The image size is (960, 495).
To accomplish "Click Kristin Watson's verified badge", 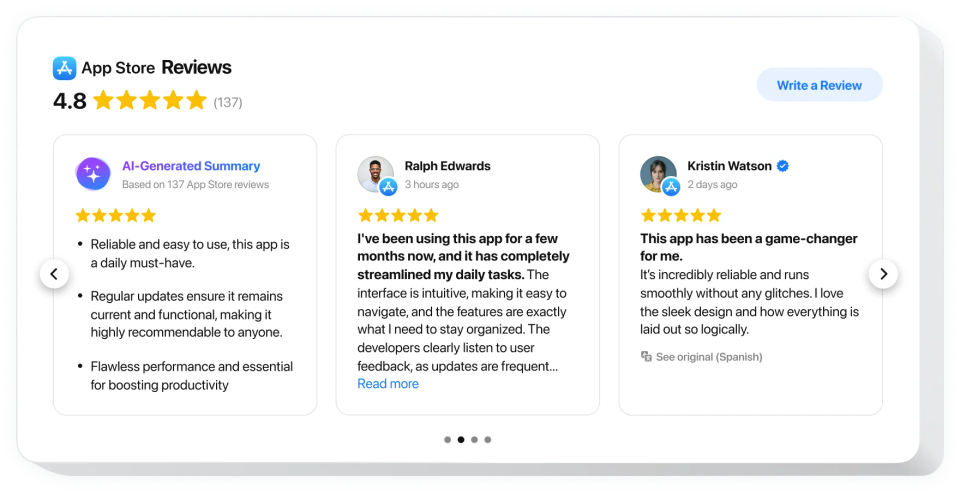I will tap(782, 166).
